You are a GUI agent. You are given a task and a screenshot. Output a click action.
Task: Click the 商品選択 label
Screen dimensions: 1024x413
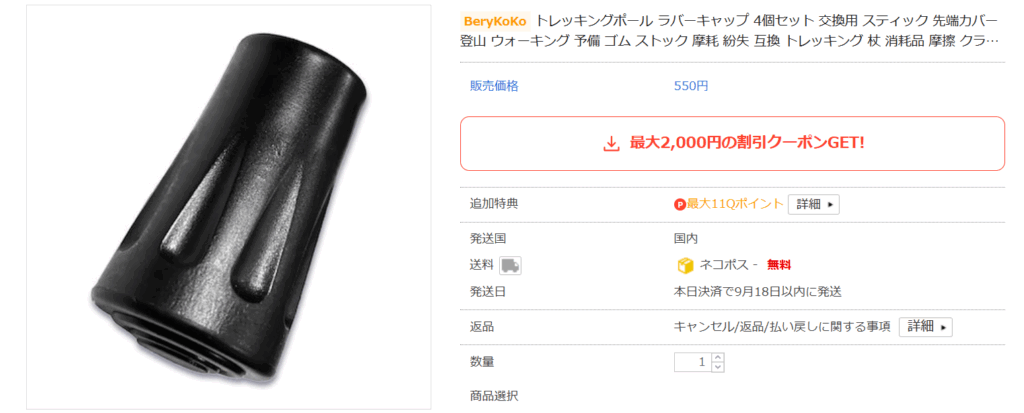pyautogui.click(x=494, y=395)
